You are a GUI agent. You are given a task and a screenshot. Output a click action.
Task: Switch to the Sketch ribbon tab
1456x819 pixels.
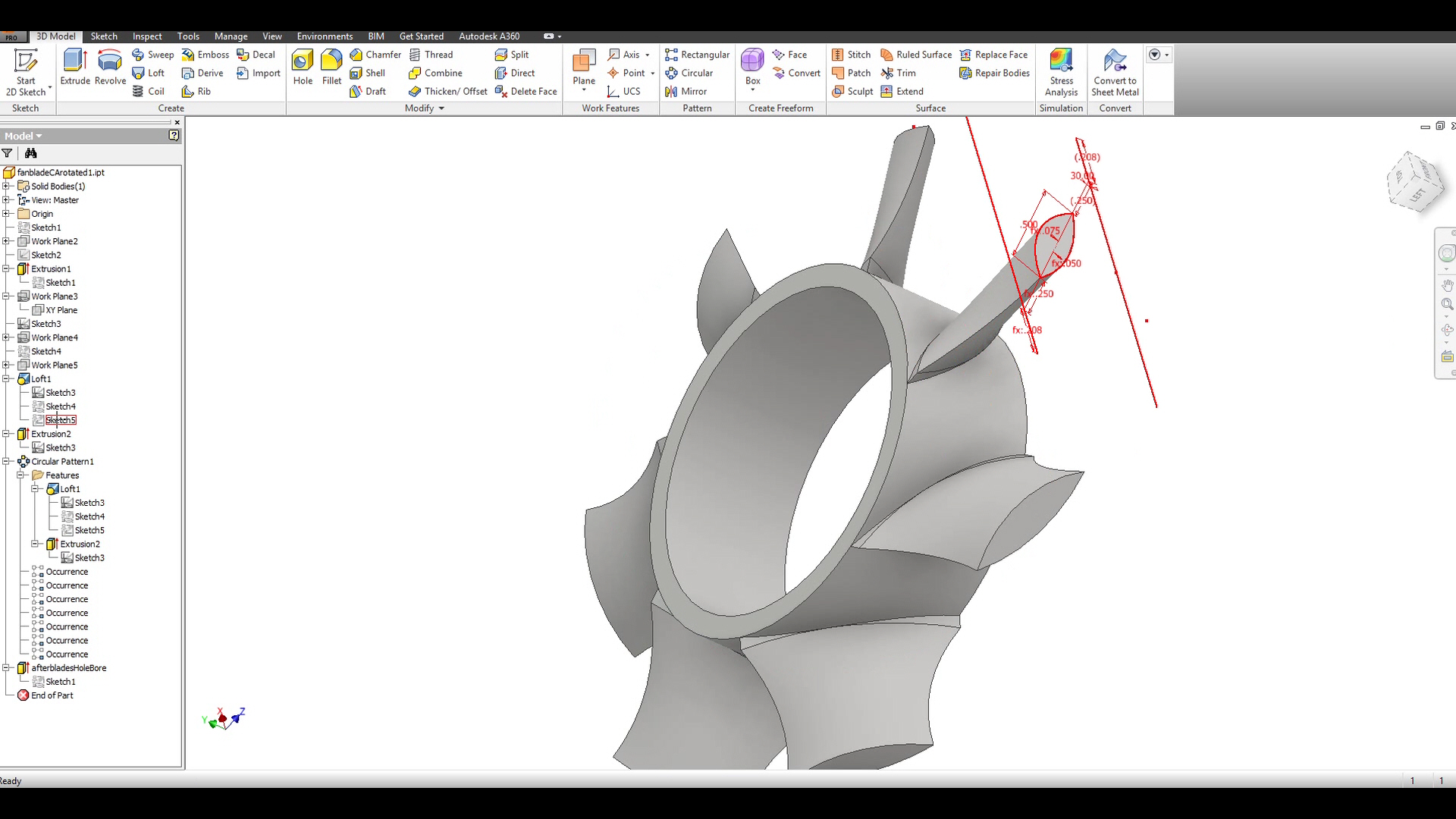(x=104, y=36)
